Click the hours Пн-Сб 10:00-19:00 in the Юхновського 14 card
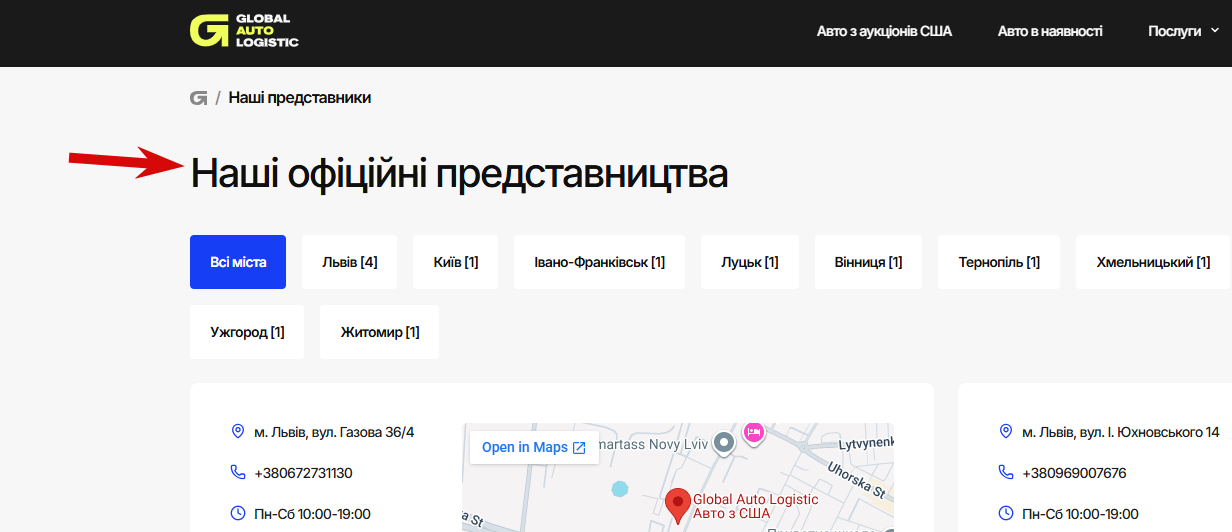1232x532 pixels. (1080, 514)
